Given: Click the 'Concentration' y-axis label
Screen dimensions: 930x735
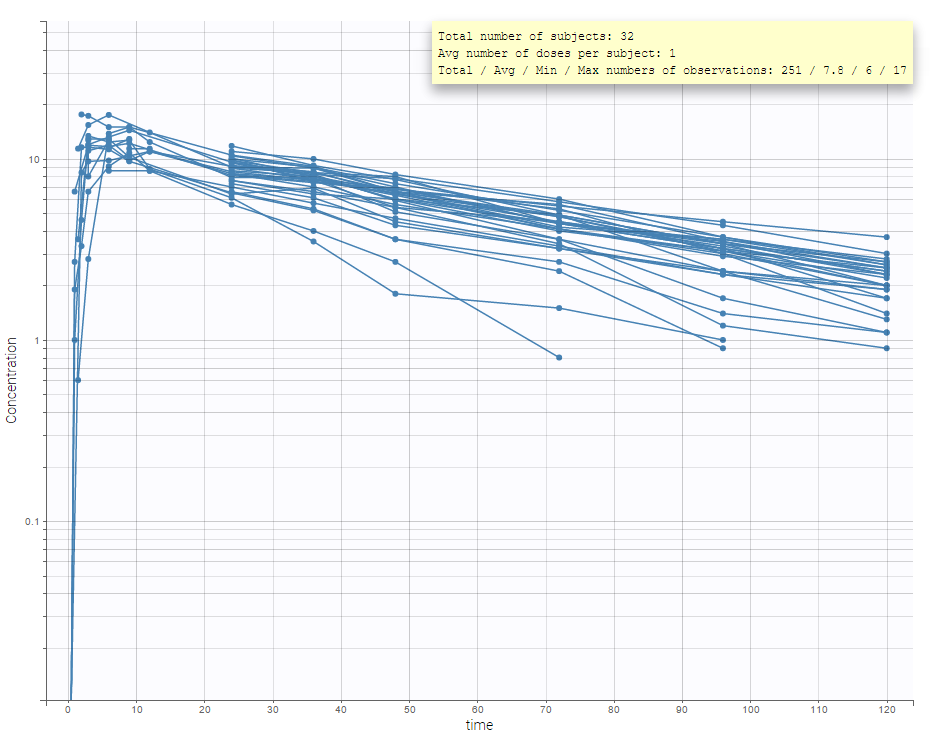Looking at the screenshot, I should 11,380.
